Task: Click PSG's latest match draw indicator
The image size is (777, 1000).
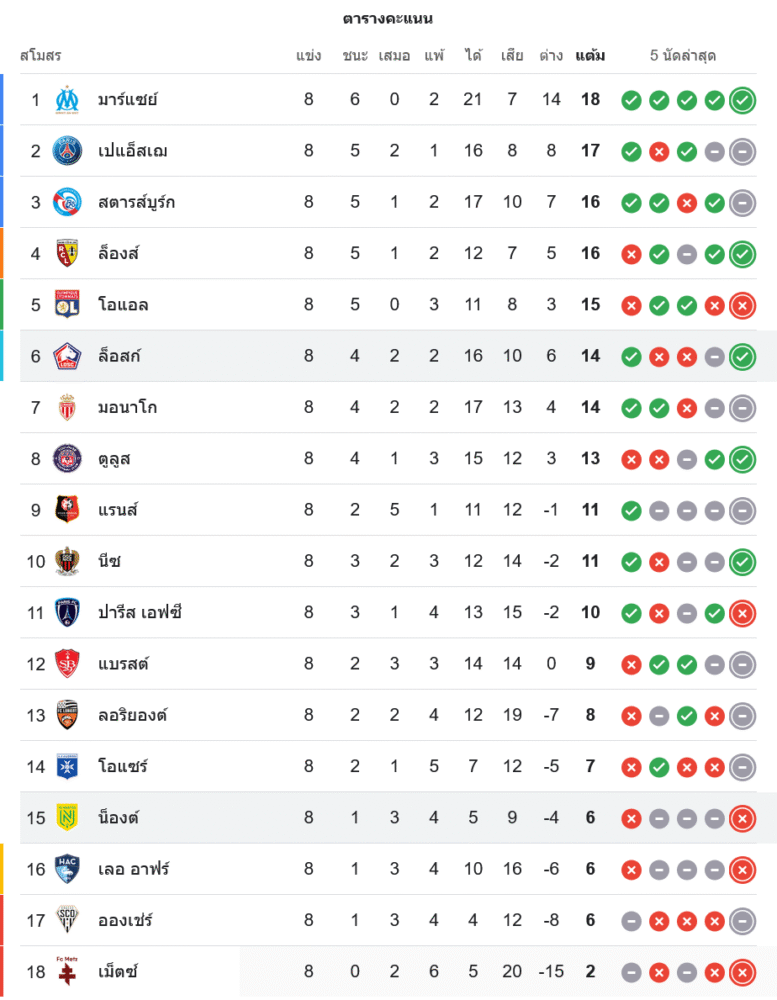Action: 742,151
